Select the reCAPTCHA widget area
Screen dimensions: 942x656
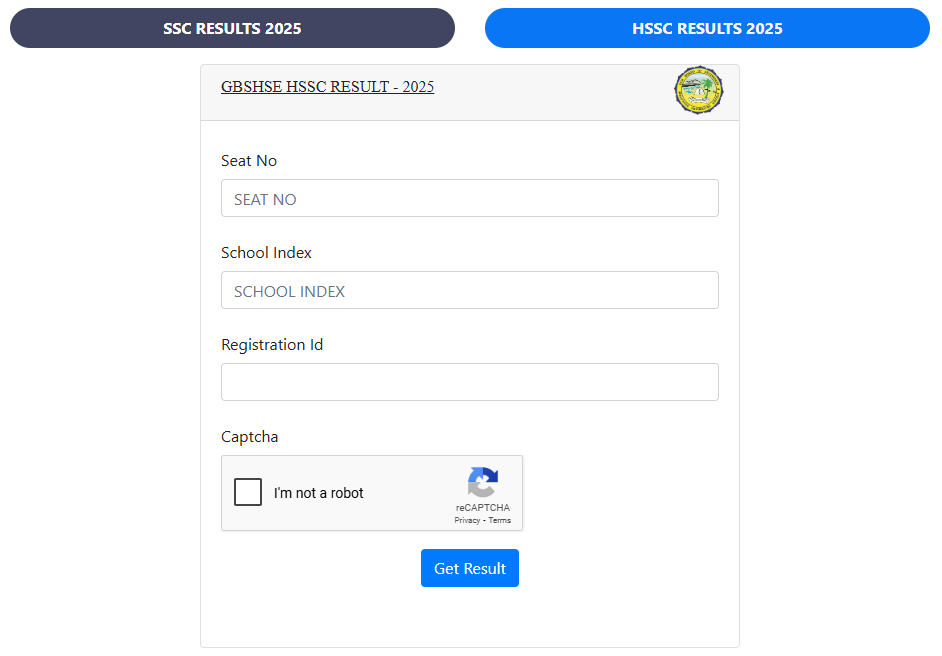tap(372, 493)
